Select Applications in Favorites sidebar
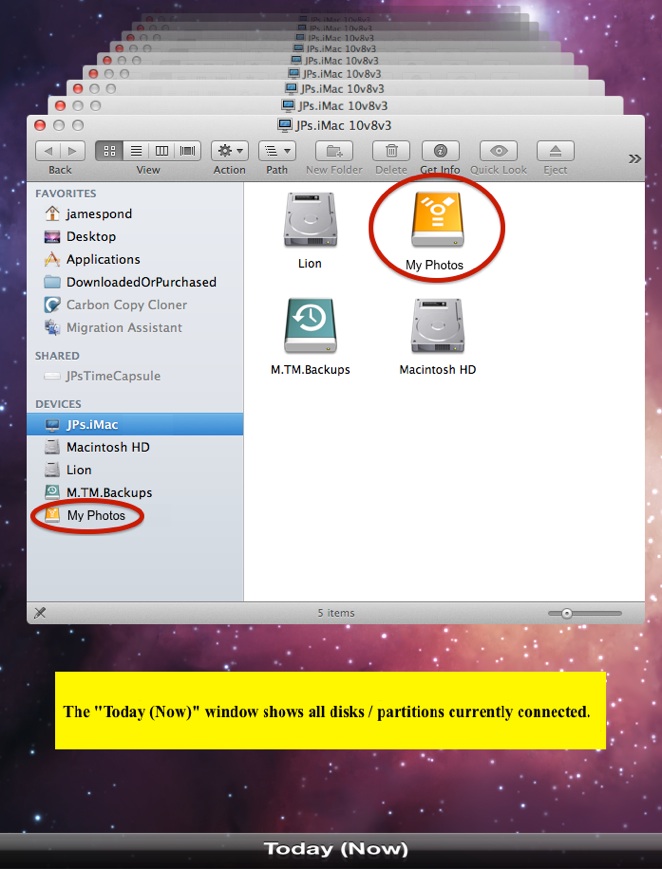 (x=135, y=259)
